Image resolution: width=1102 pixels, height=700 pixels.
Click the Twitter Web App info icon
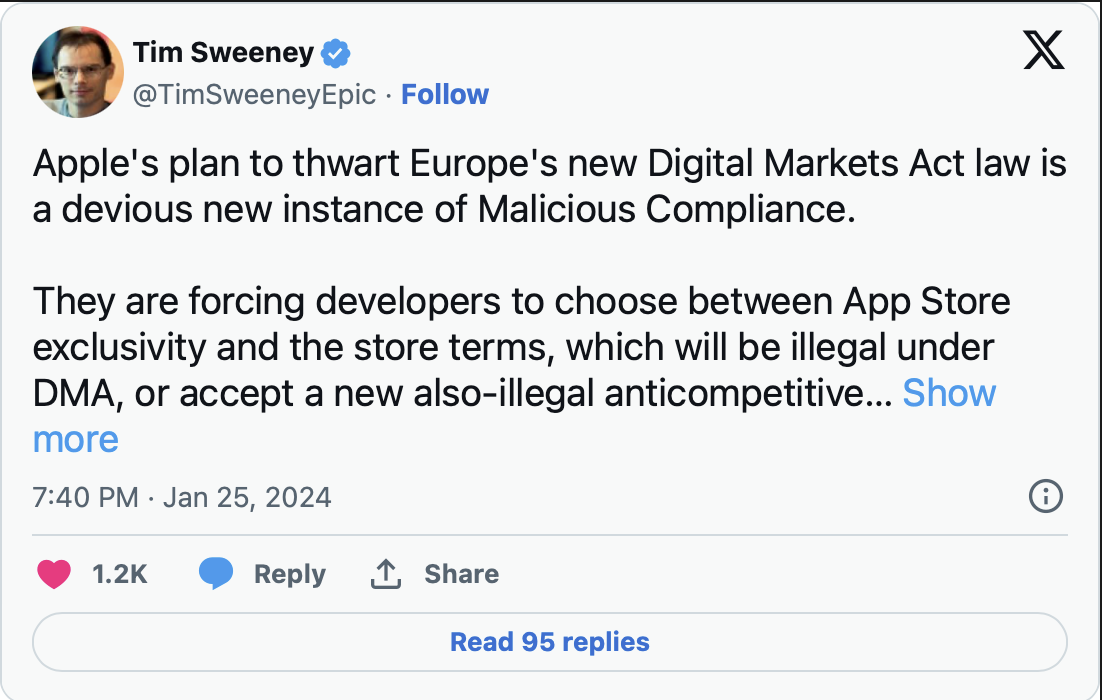coord(1046,496)
